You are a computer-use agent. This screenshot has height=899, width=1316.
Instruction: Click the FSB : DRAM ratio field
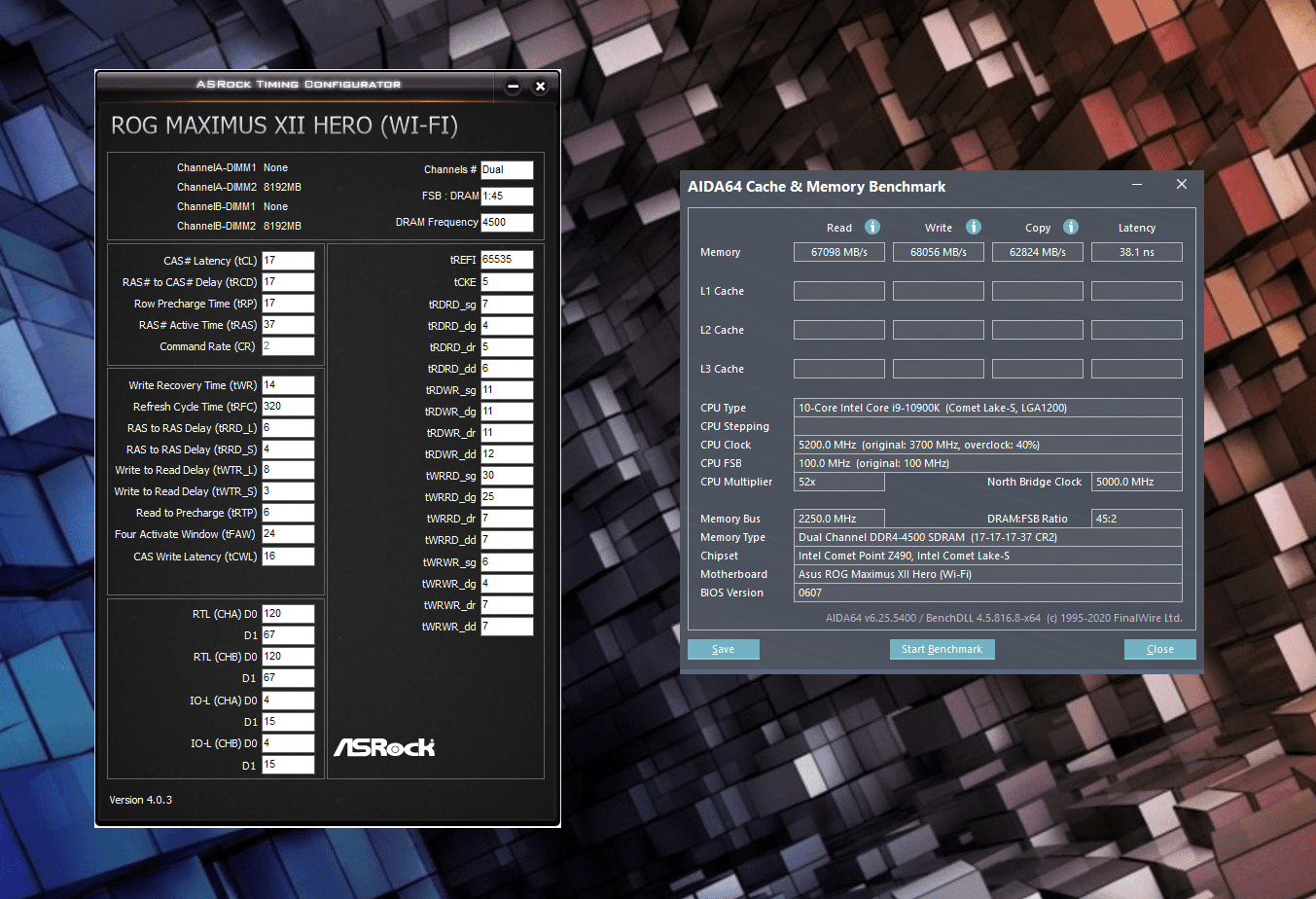(507, 196)
